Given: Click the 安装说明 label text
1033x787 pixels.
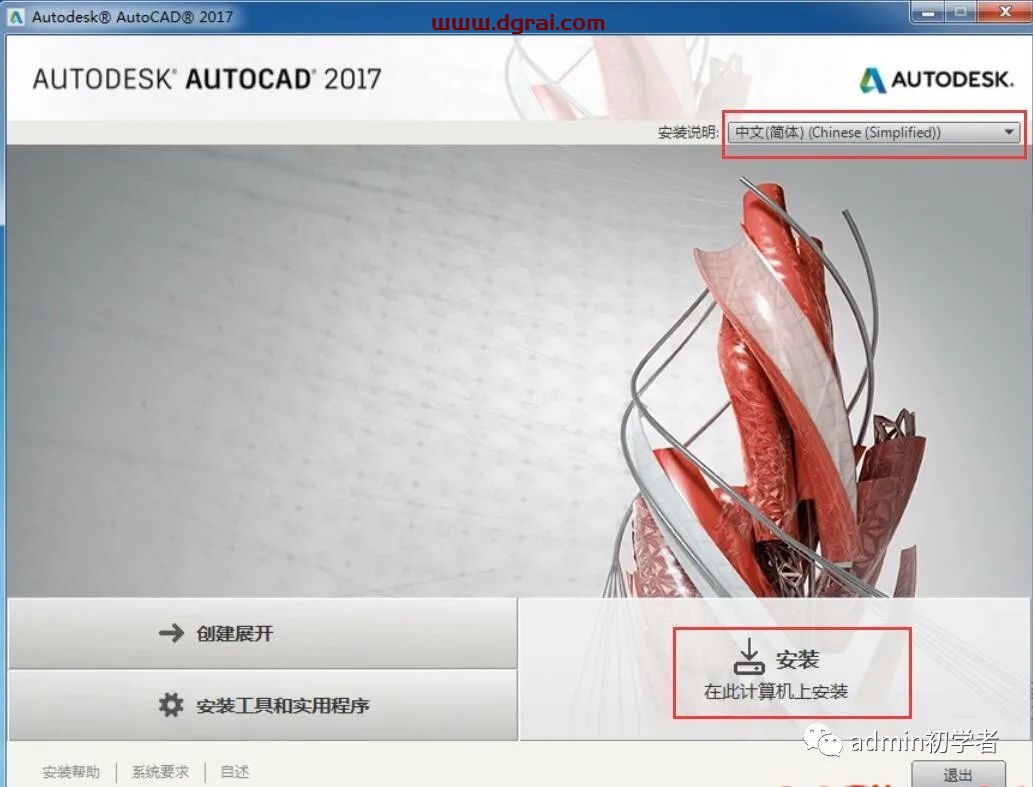Looking at the screenshot, I should (688, 132).
